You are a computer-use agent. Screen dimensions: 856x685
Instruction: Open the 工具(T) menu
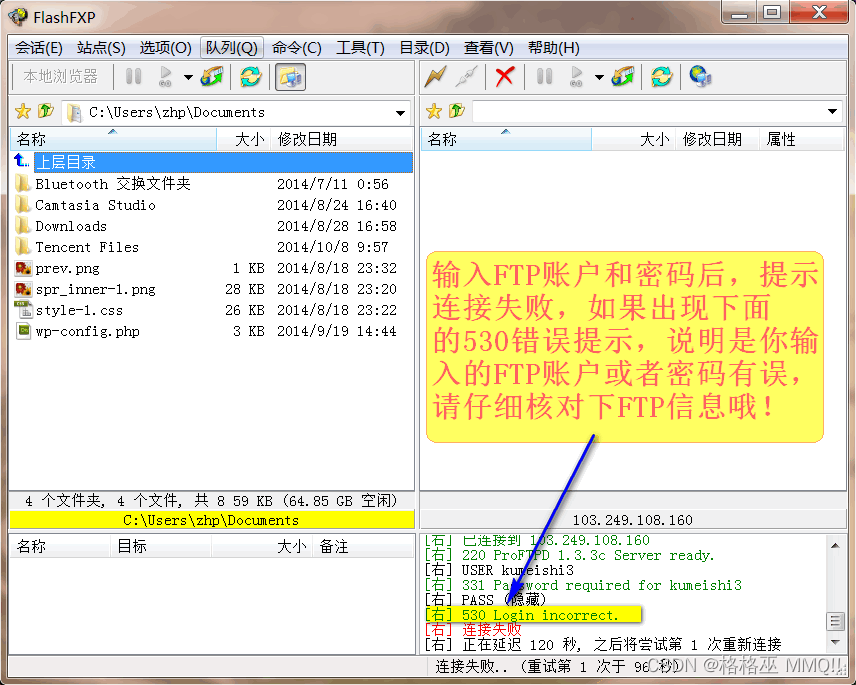click(360, 47)
